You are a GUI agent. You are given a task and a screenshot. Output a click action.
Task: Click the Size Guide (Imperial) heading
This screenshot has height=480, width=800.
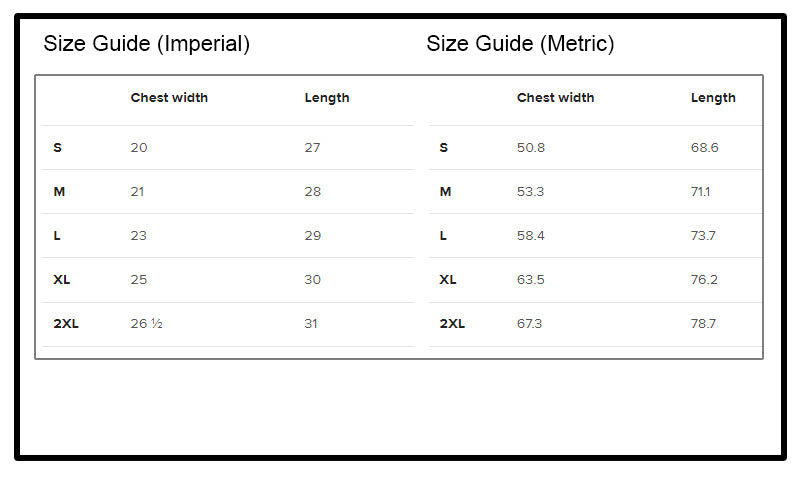[x=146, y=44]
